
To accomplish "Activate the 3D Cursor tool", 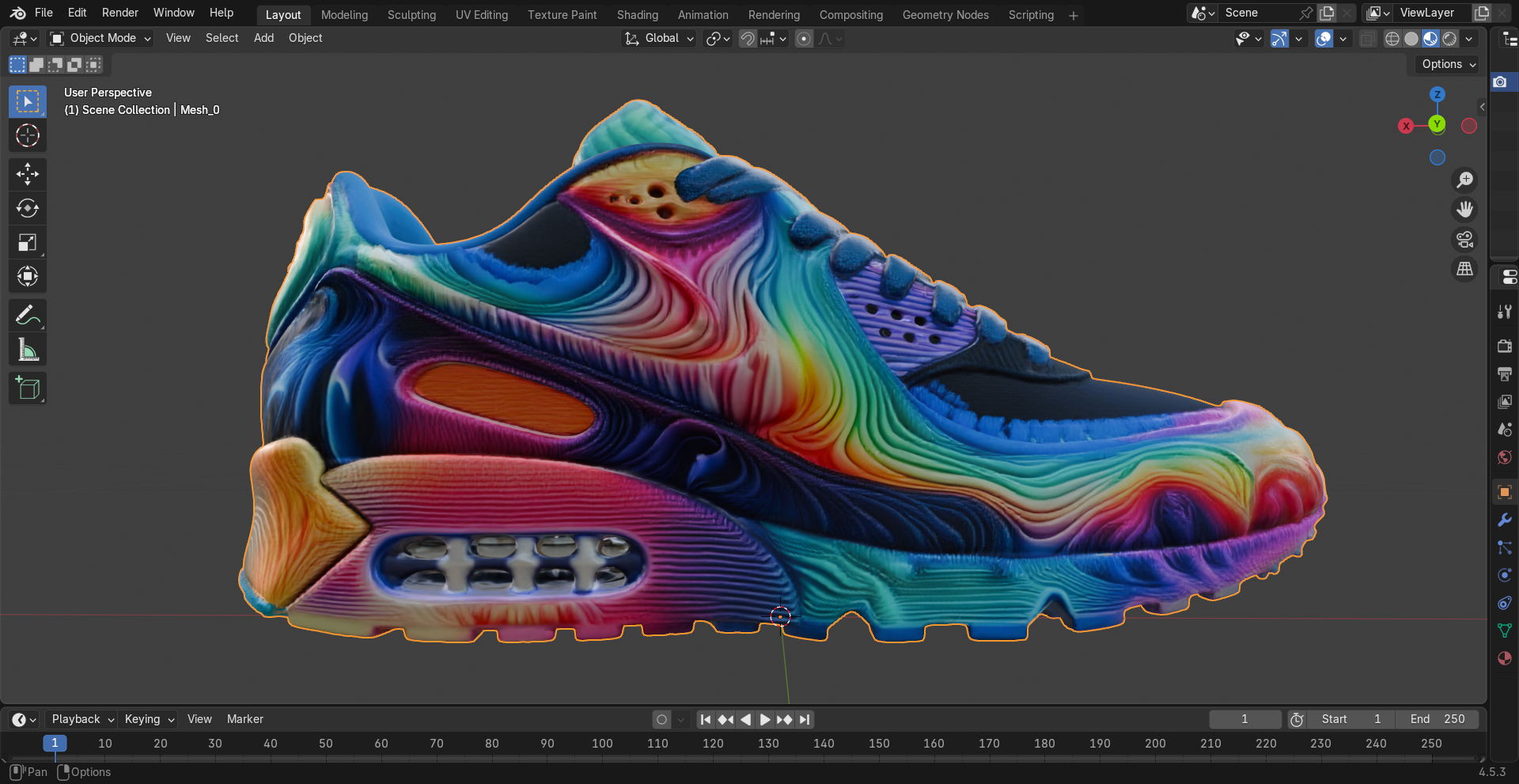I will (x=28, y=135).
